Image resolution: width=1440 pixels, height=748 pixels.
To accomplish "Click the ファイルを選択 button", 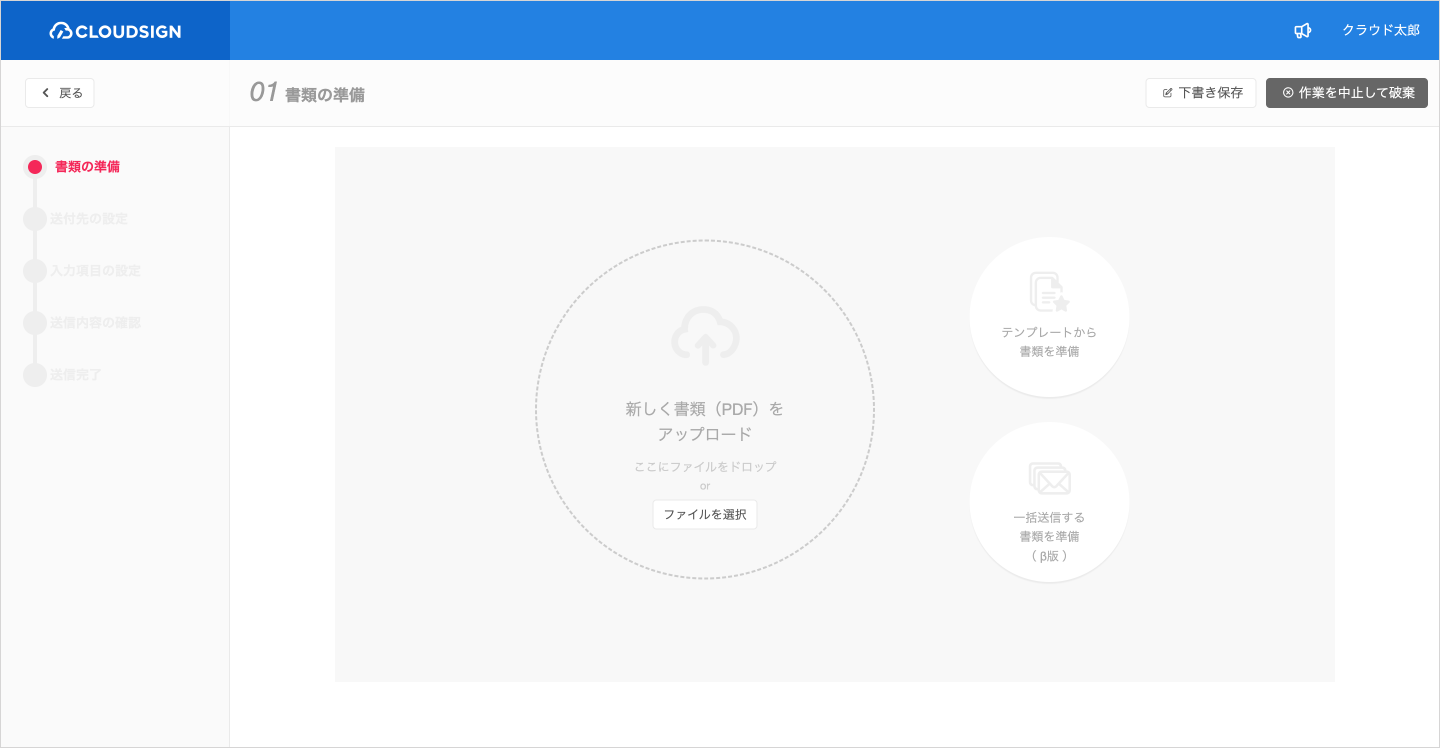I will 705,515.
